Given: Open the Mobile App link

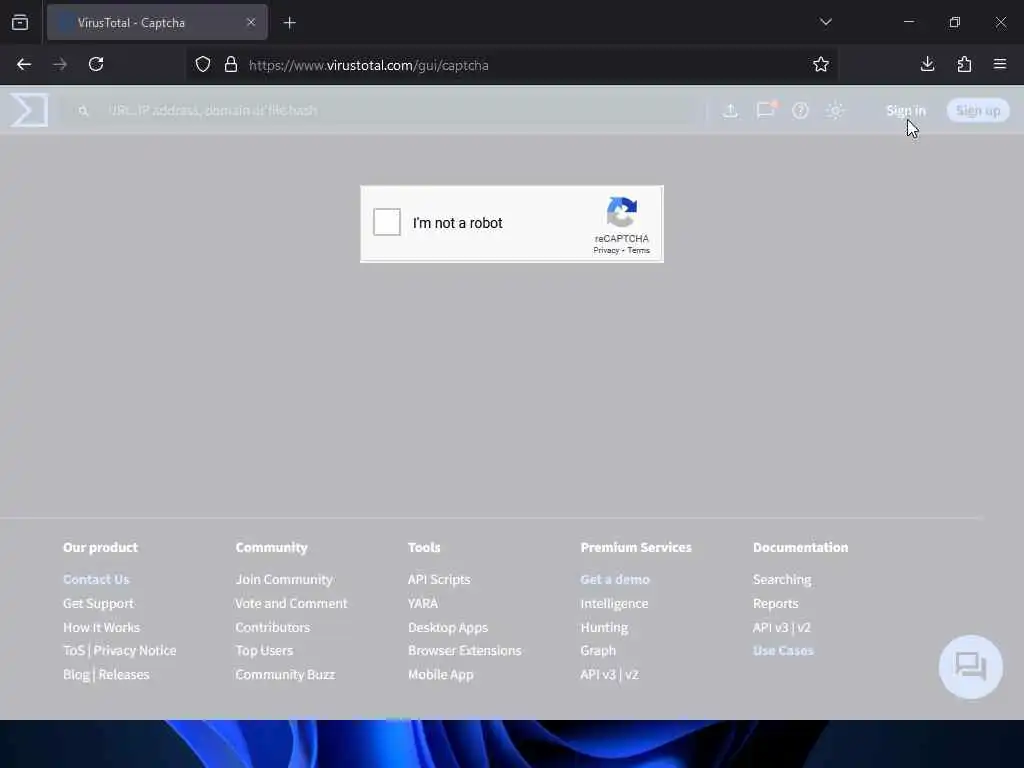Looking at the screenshot, I should [440, 675].
